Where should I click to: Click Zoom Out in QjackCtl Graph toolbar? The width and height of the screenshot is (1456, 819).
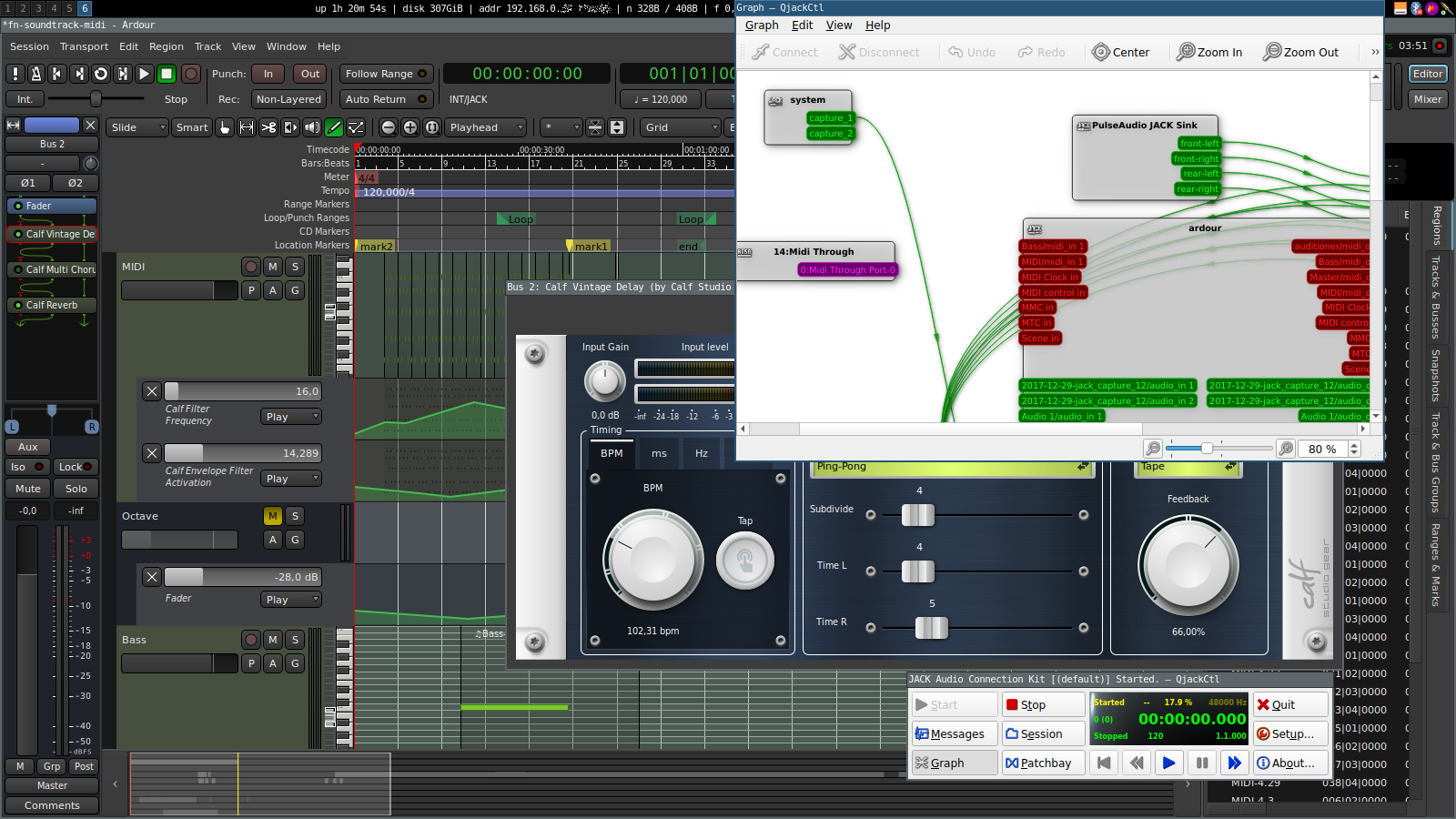[x=1300, y=52]
